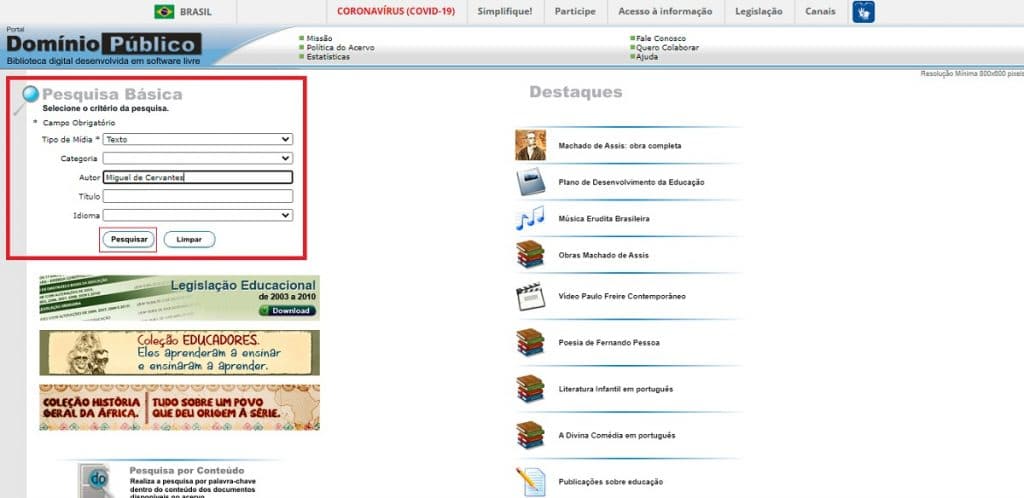Open the Política do Acervo link
Image resolution: width=1024 pixels, height=498 pixels.
click(340, 48)
